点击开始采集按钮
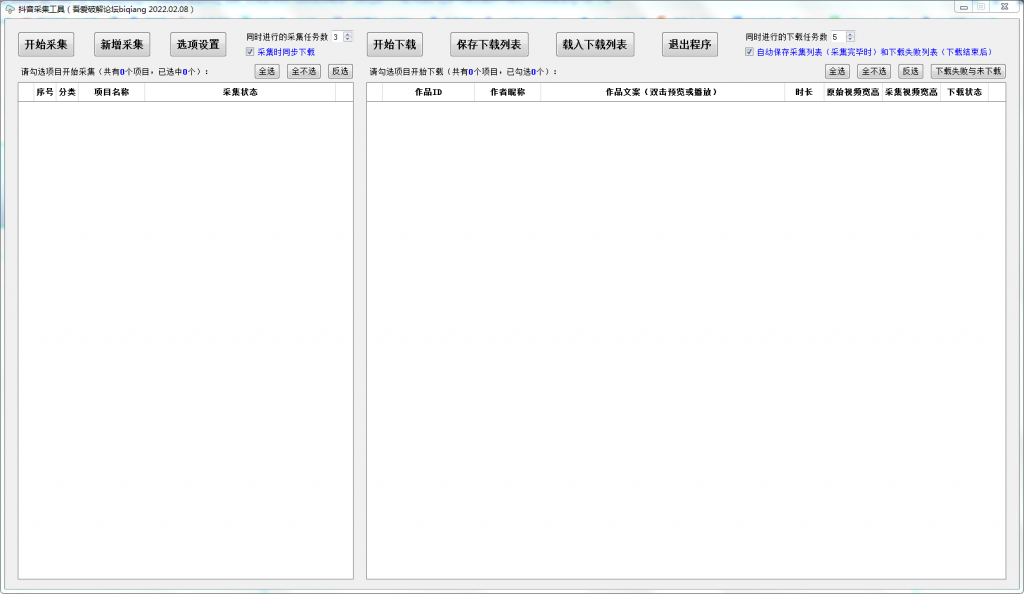Viewport: 1024px width, 594px height. click(45, 44)
